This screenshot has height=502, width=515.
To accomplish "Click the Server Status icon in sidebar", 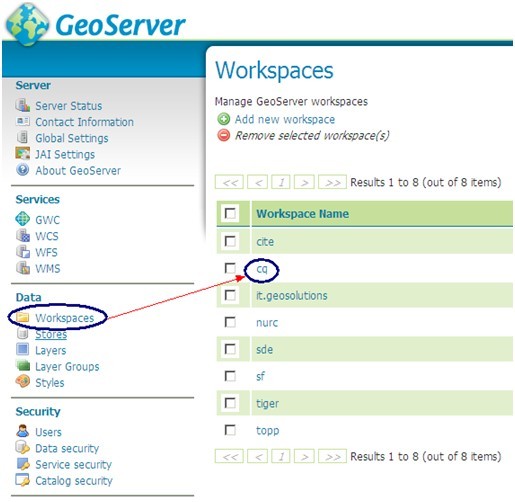I will 23,105.
